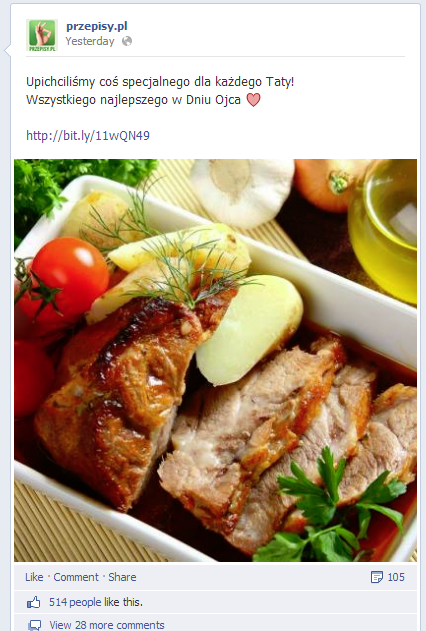Open the roasted meat dish photo
Viewport: 426px width, 631px height.
point(216,360)
